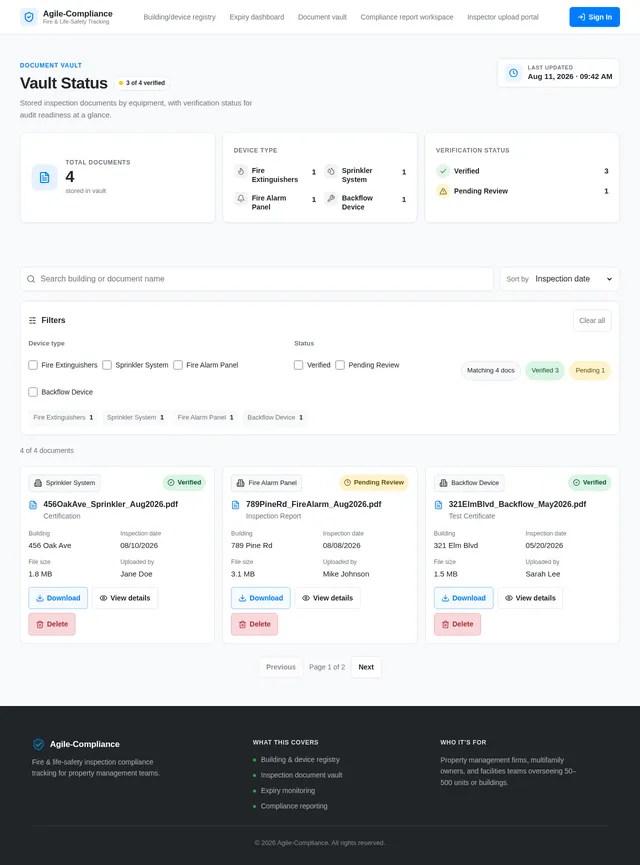This screenshot has width=640, height=865.
Task: Click the Fire Extinguishers device type icon
Action: (241, 171)
